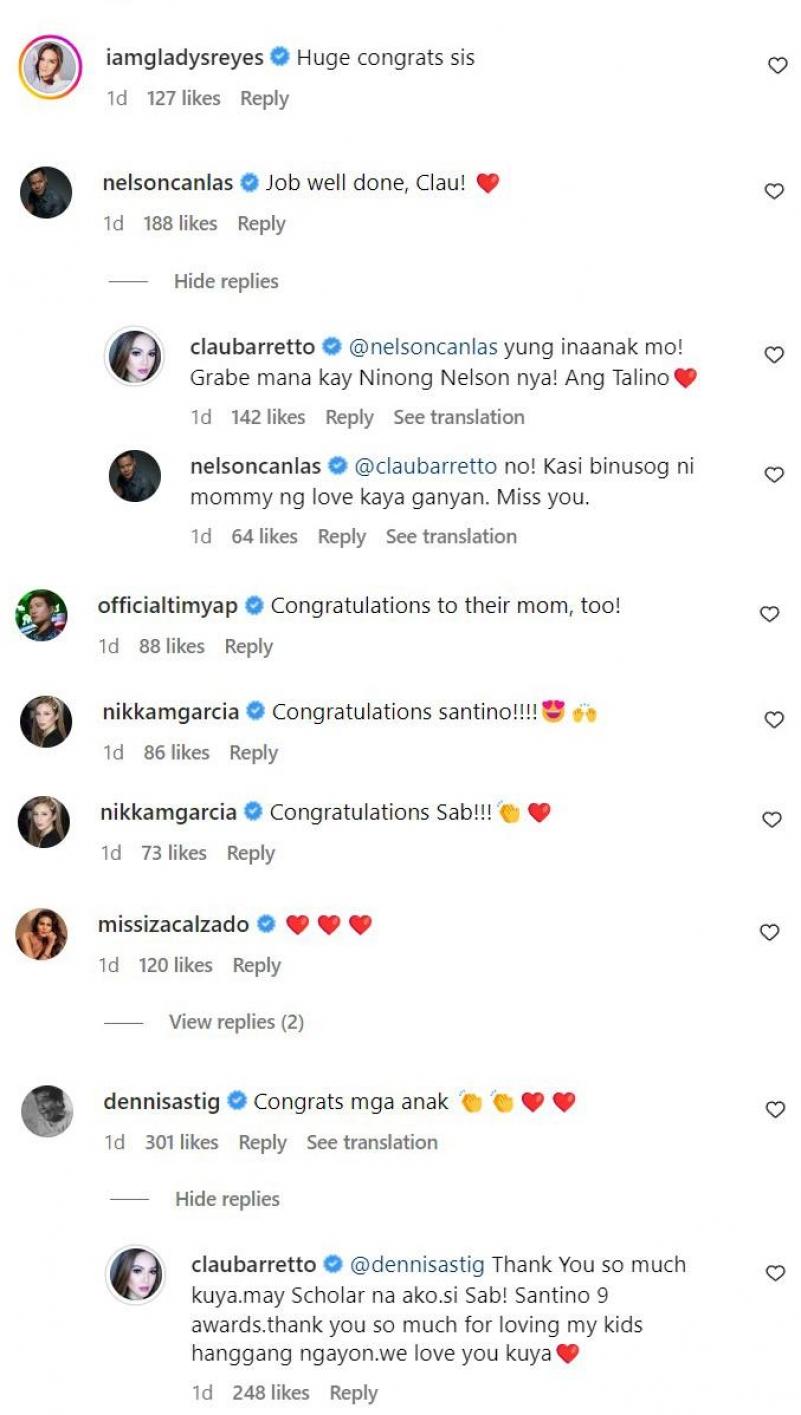801x1415 pixels.
Task: Open missizacalzado's profile from username
Action: (x=173, y=924)
